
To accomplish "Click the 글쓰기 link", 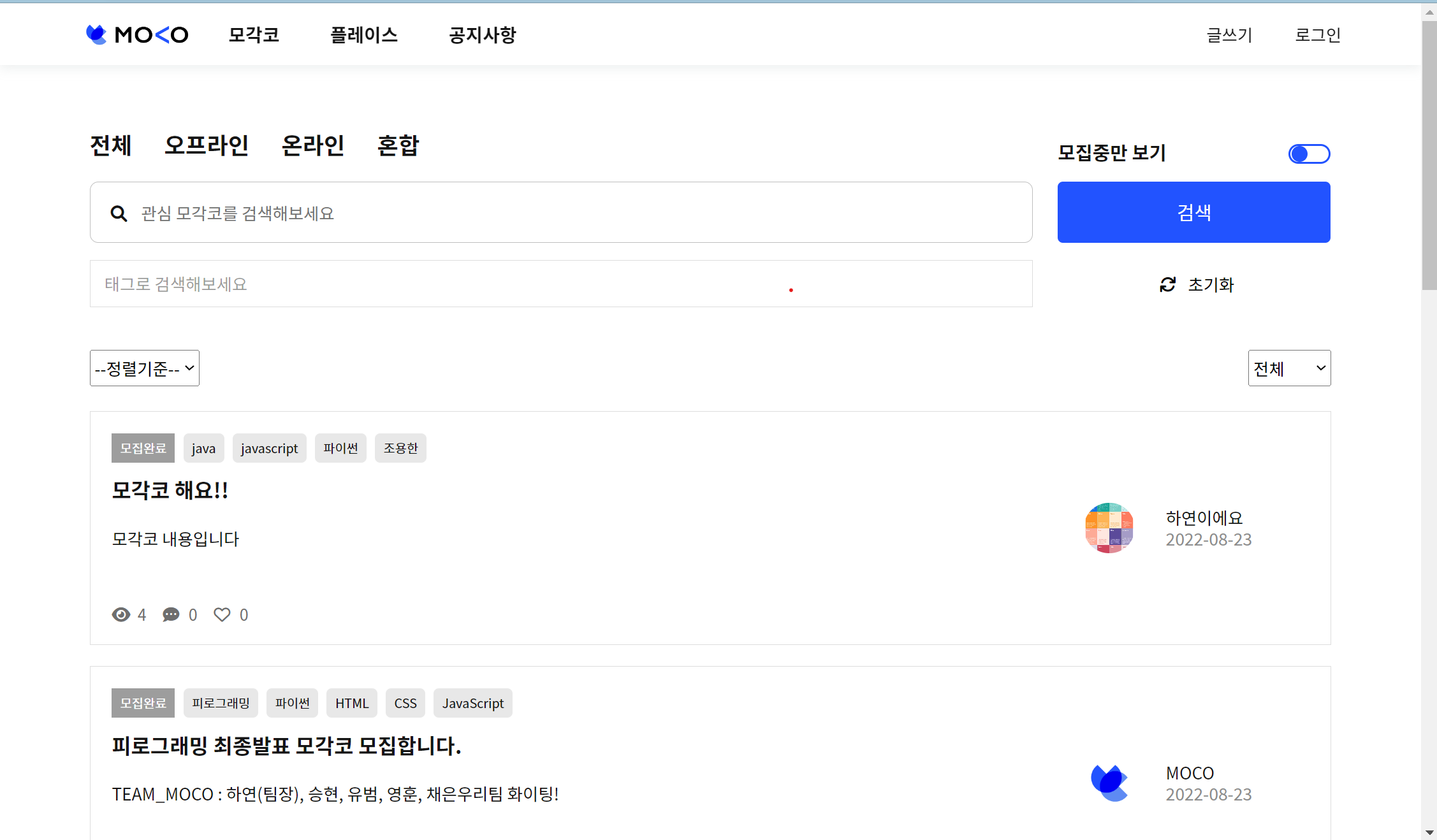I will (x=1229, y=34).
